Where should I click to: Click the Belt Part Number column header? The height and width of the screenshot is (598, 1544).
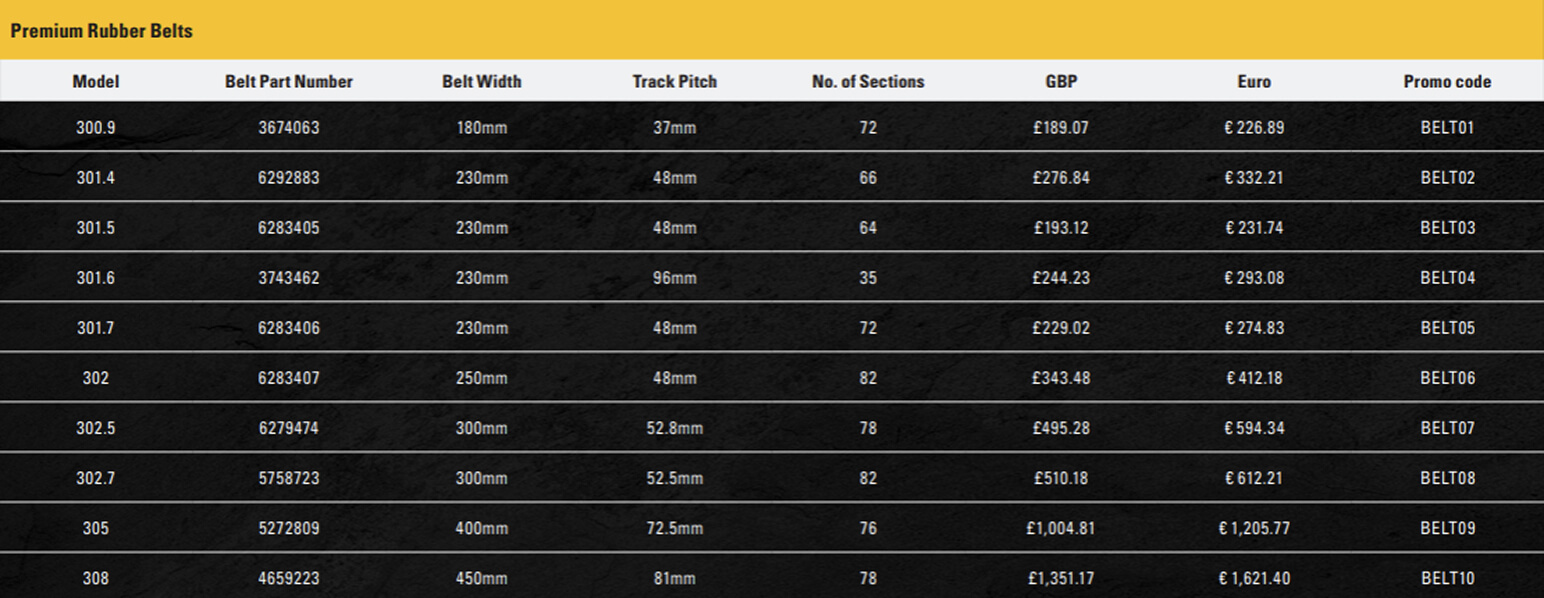tap(289, 82)
